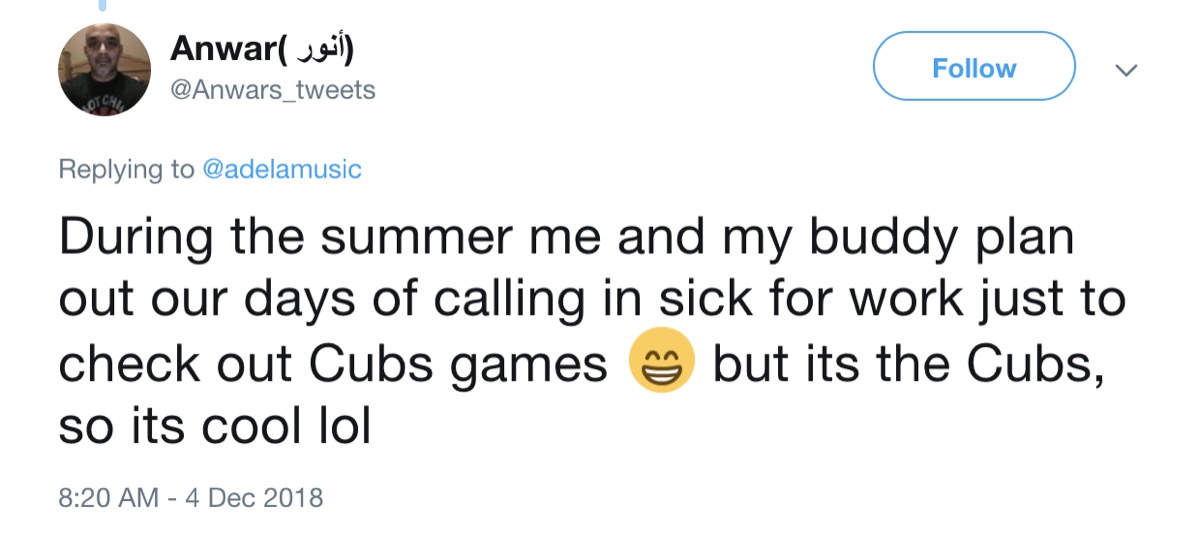Click the Follow button
1200x536 pixels.
coord(973,67)
